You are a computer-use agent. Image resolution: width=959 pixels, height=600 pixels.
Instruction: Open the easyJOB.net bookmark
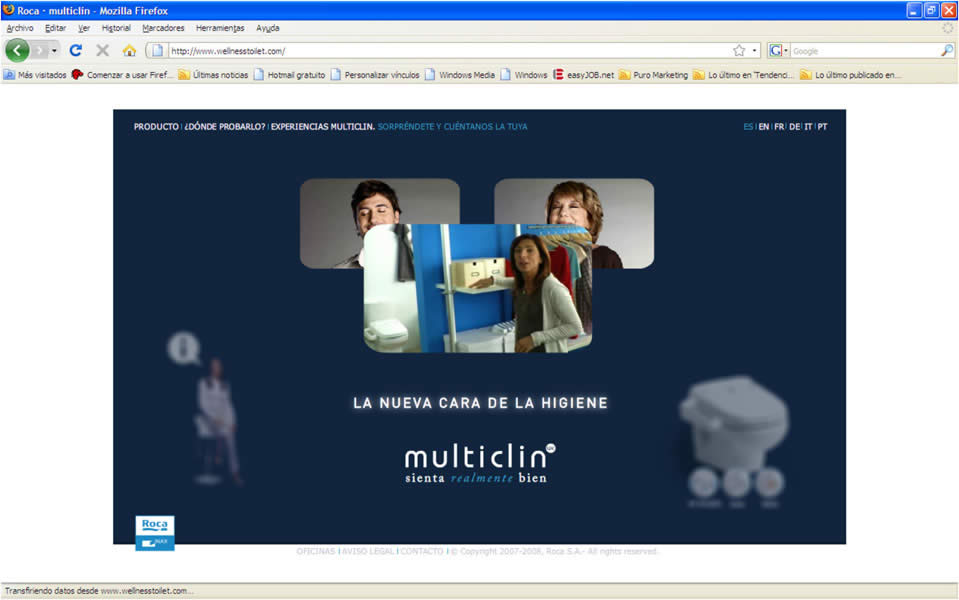pos(583,75)
